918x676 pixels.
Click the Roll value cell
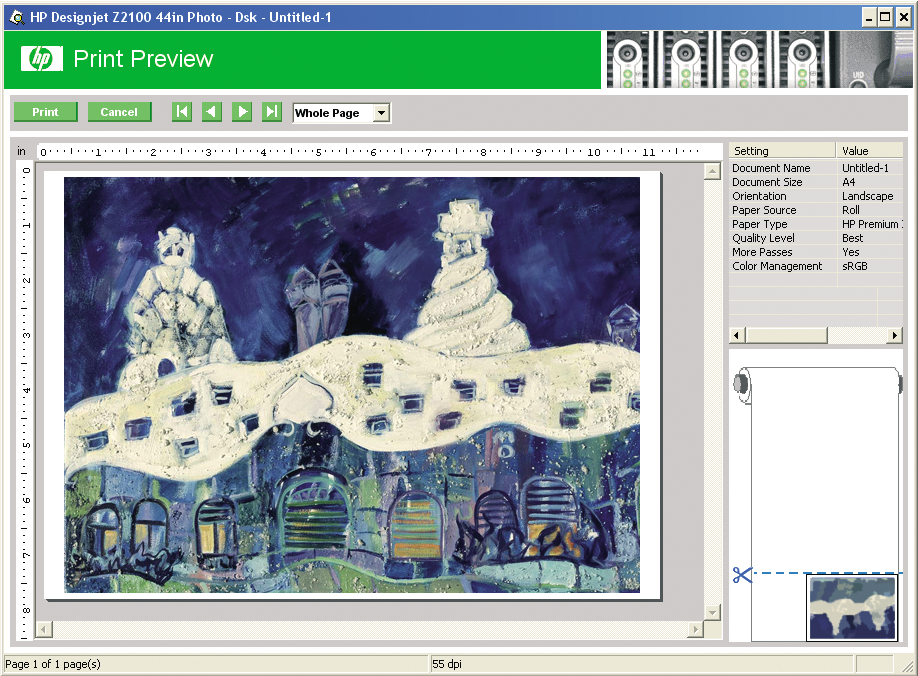click(851, 210)
